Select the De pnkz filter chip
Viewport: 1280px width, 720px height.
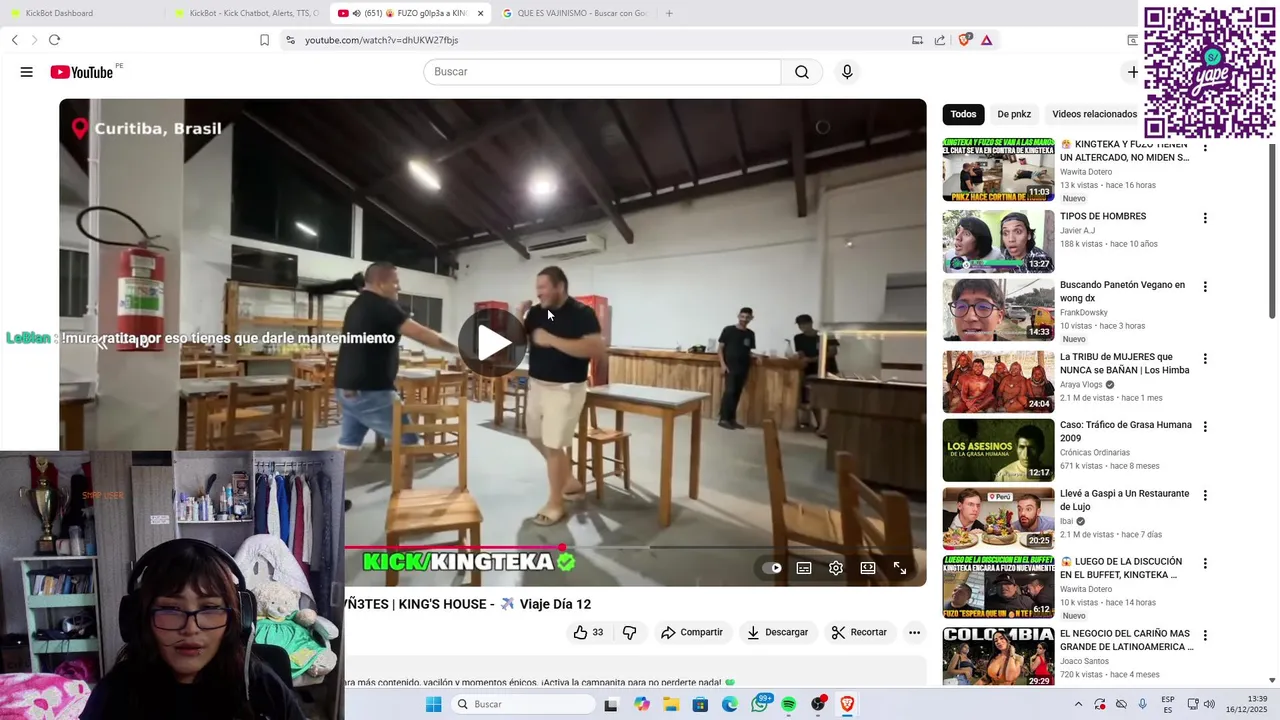pyautogui.click(x=1014, y=114)
